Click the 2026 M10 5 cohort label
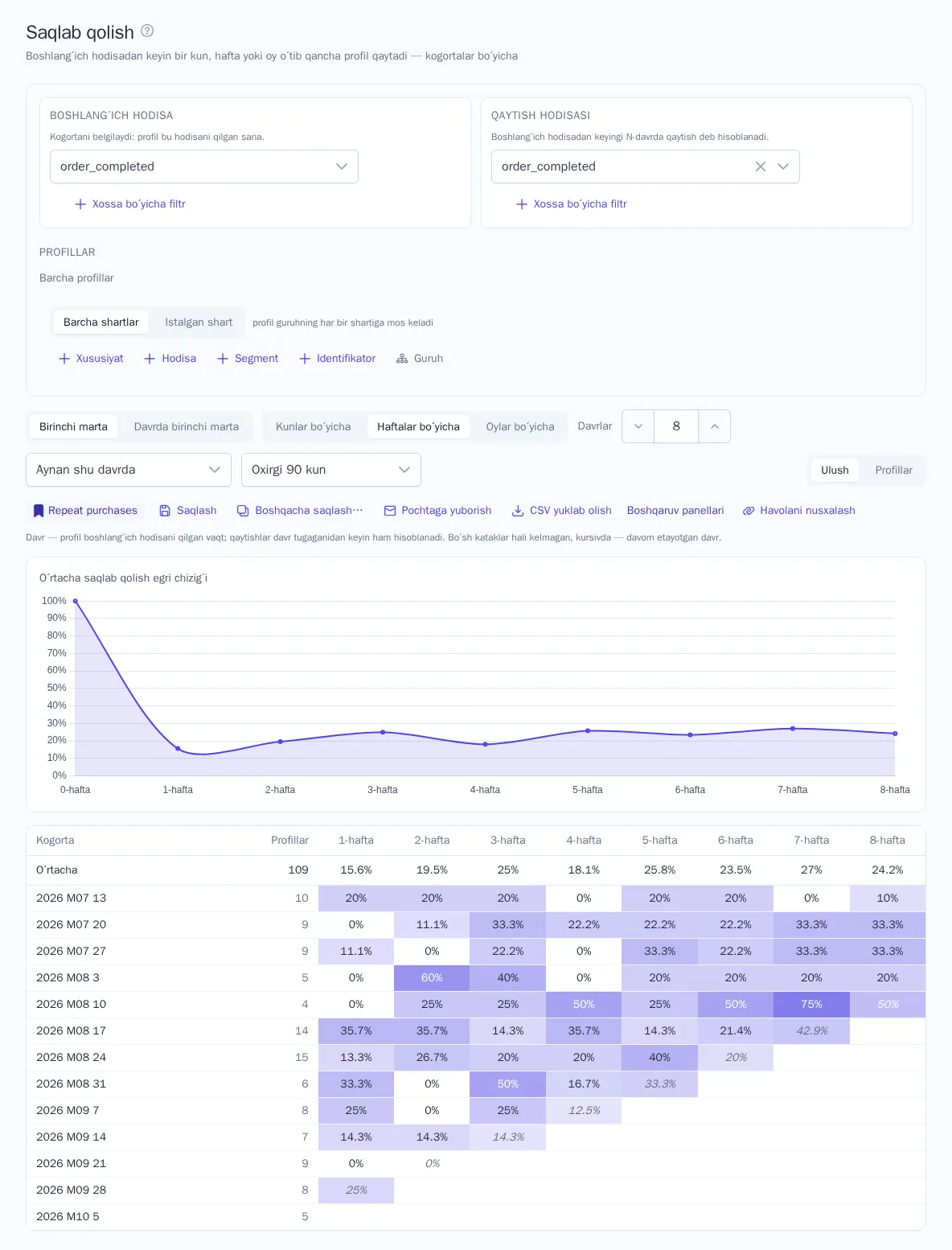Image resolution: width=952 pixels, height=1250 pixels. click(x=68, y=1217)
